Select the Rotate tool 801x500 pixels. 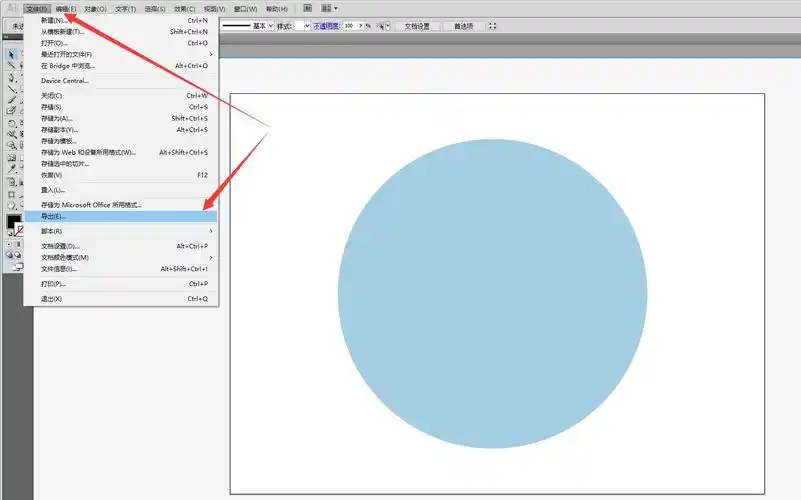click(x=11, y=123)
